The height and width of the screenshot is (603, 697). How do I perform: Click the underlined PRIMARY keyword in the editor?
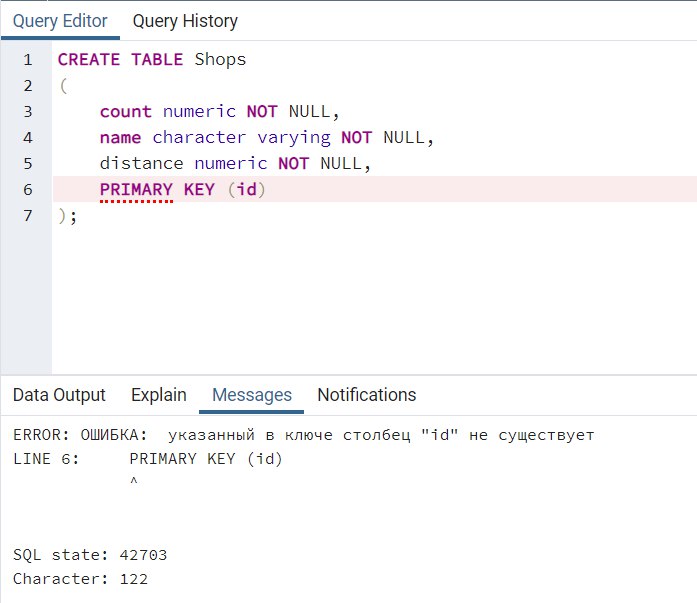click(136, 190)
